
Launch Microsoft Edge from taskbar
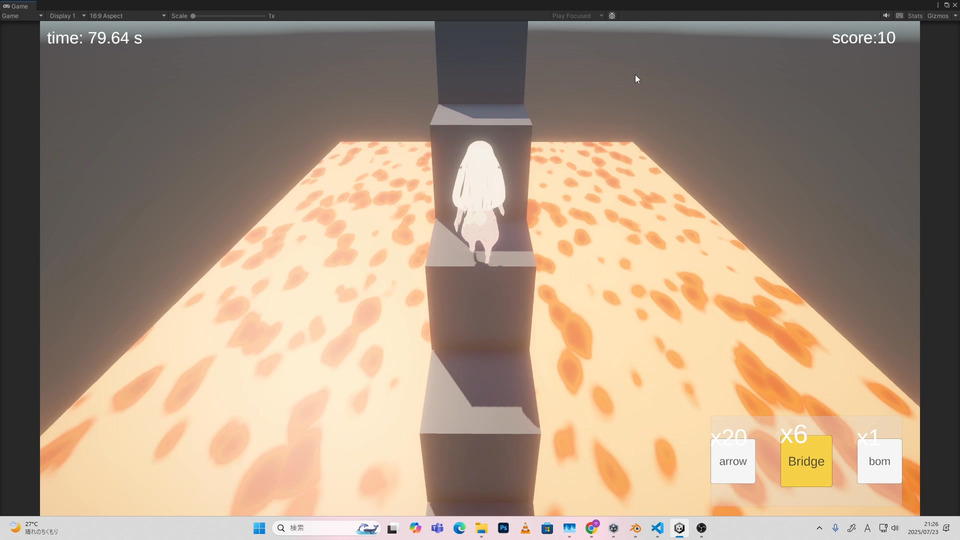459,528
